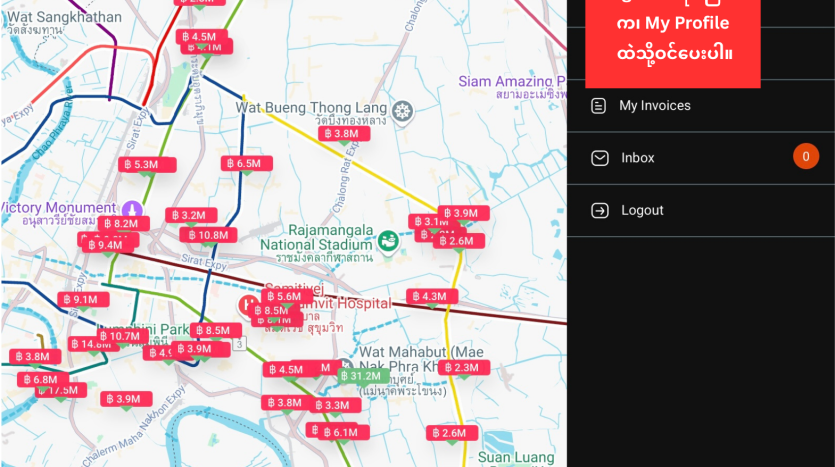
Task: Click the Logout arrow icon
Action: (599, 211)
